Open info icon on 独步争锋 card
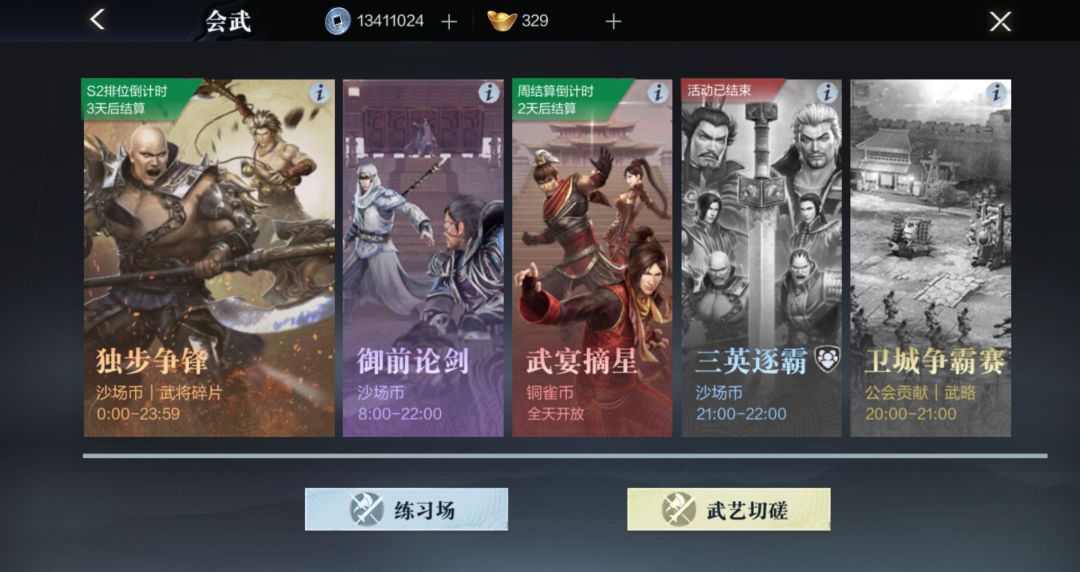The height and width of the screenshot is (572, 1080). pyautogui.click(x=319, y=92)
